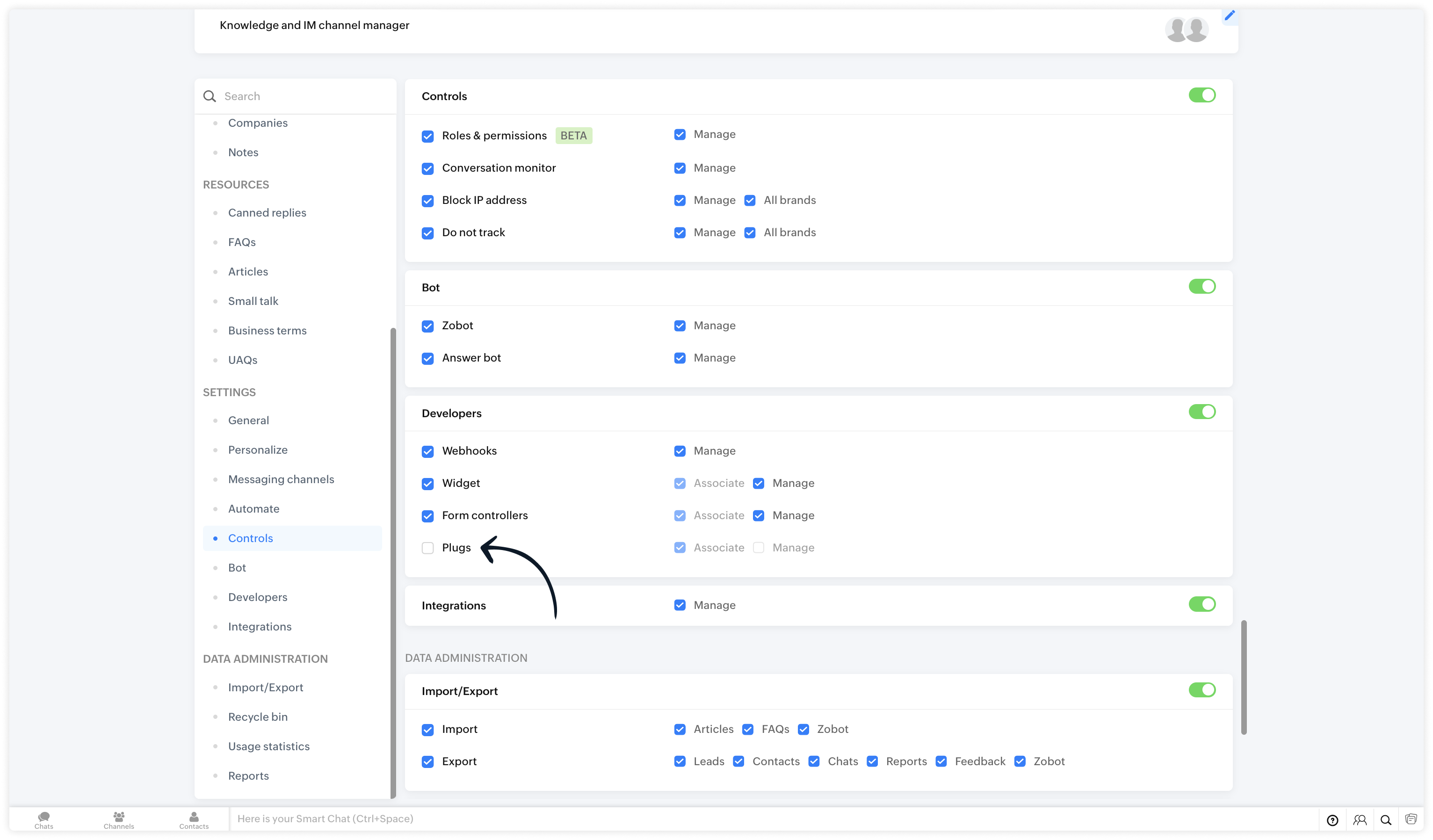
Task: Open Usage statistics in the sidebar
Action: pyautogui.click(x=268, y=746)
